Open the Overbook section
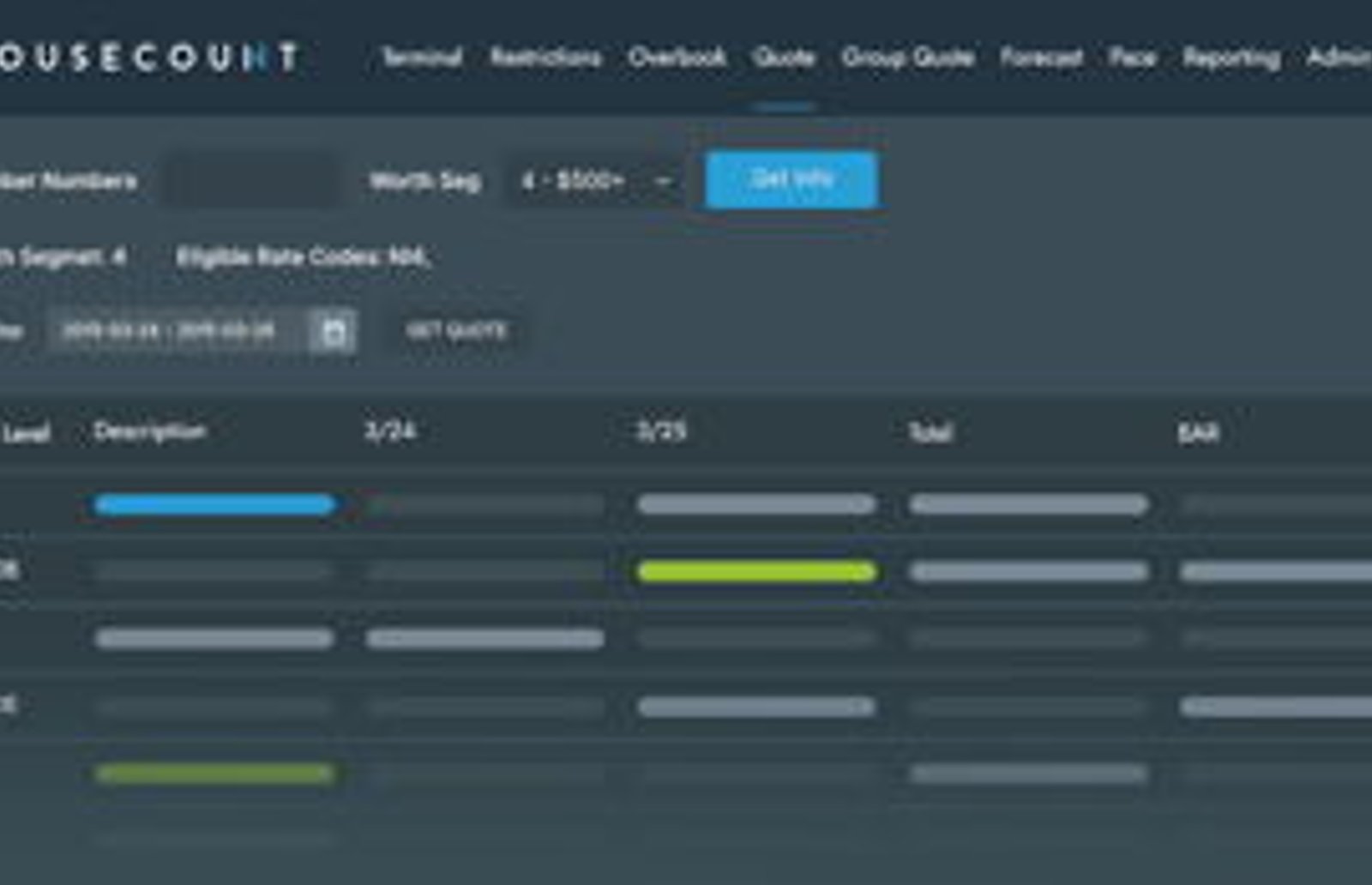The image size is (1372, 885). coord(677,57)
